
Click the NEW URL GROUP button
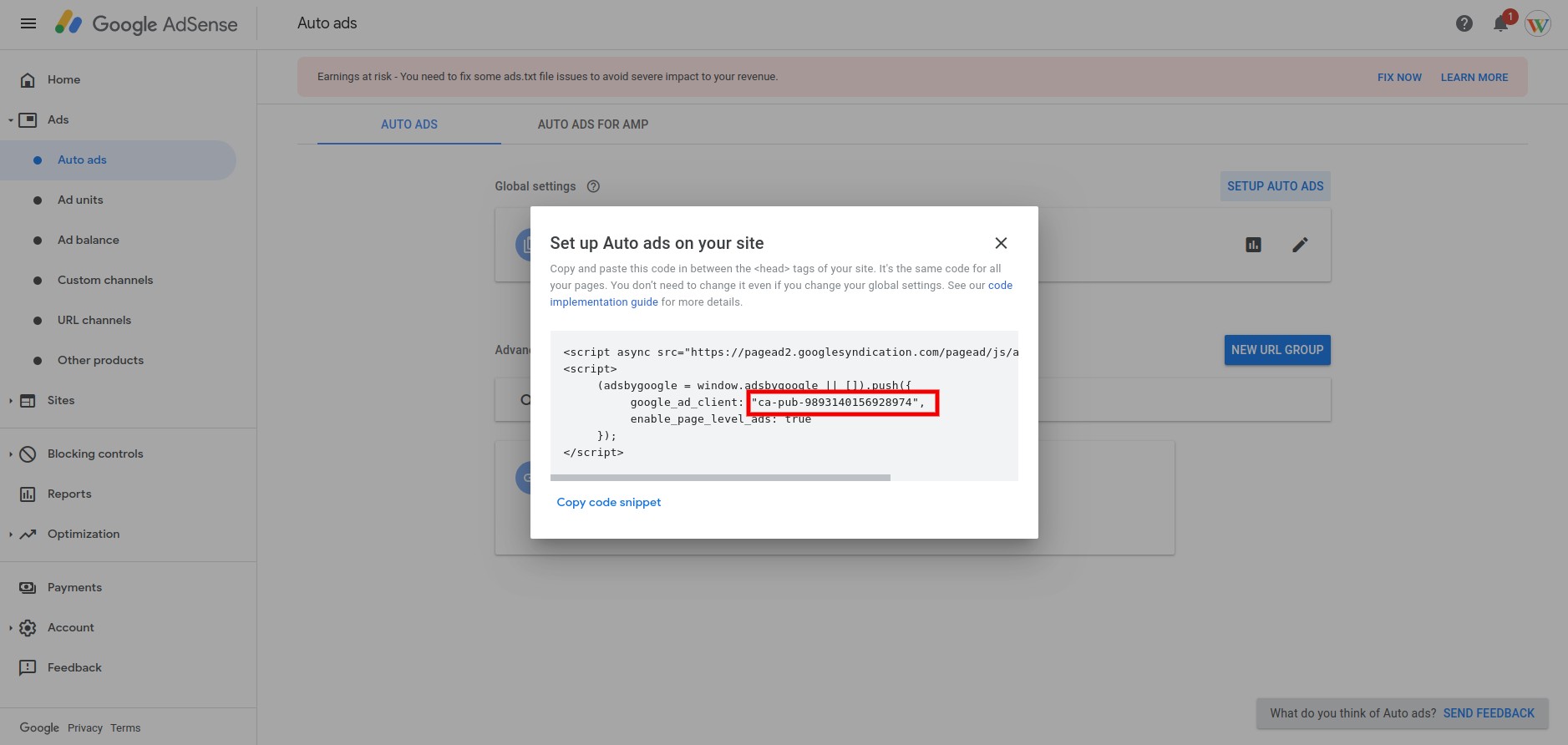point(1277,350)
